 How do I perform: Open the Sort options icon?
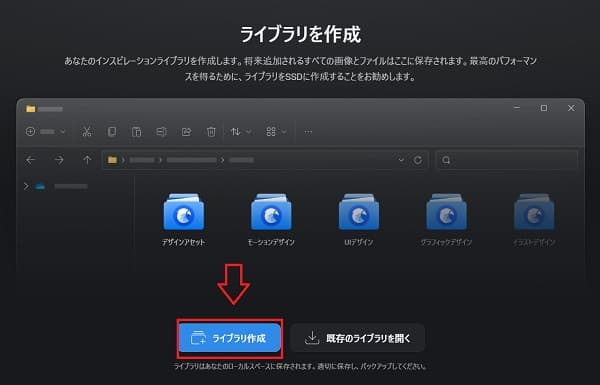tap(235, 132)
